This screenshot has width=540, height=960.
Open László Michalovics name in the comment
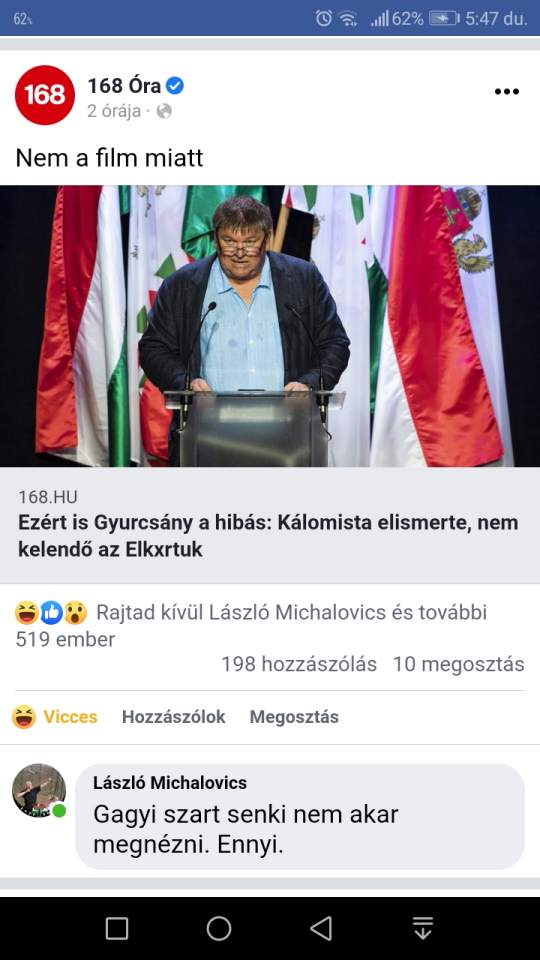[170, 782]
